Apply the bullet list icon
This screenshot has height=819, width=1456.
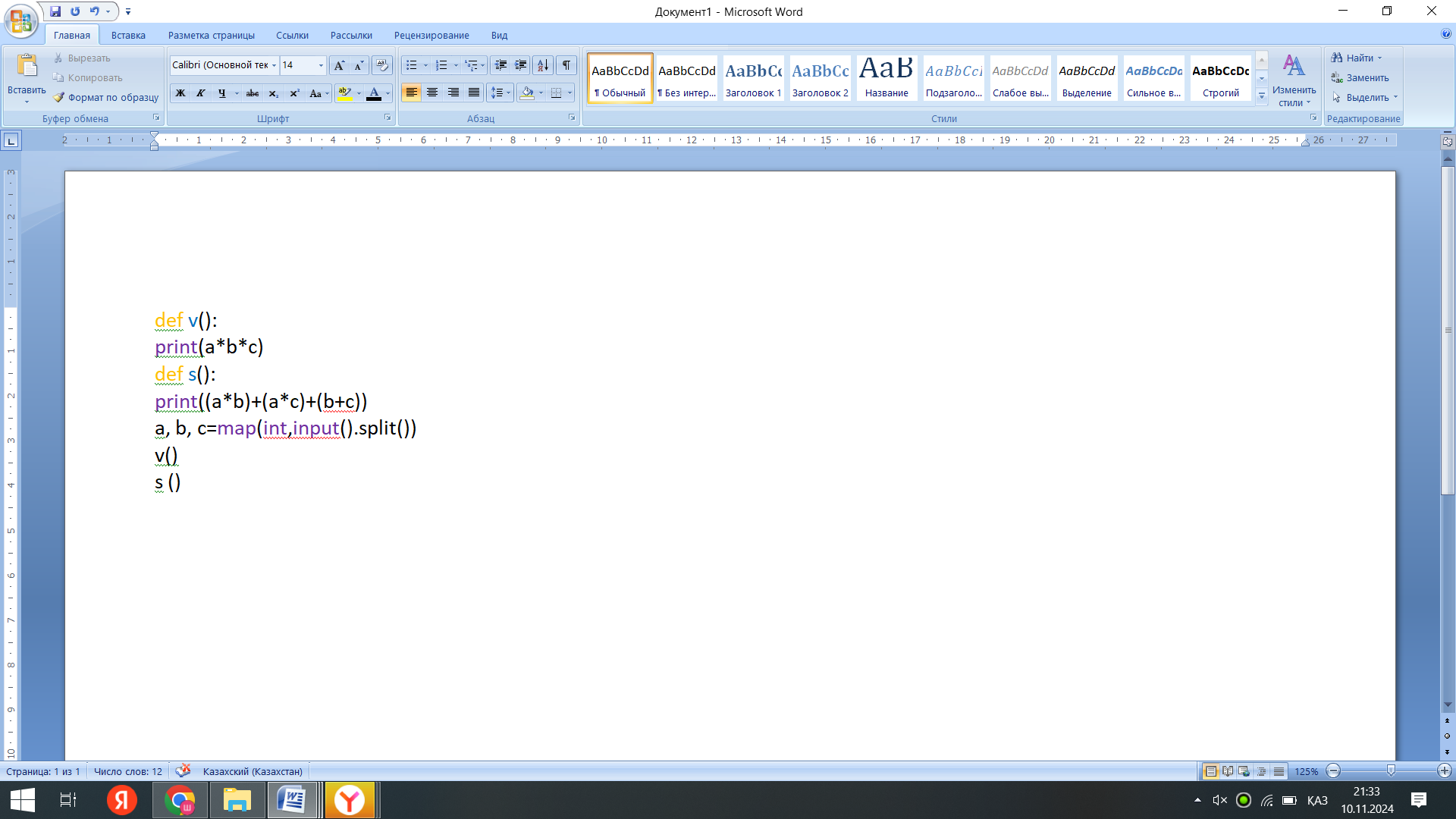coord(411,65)
